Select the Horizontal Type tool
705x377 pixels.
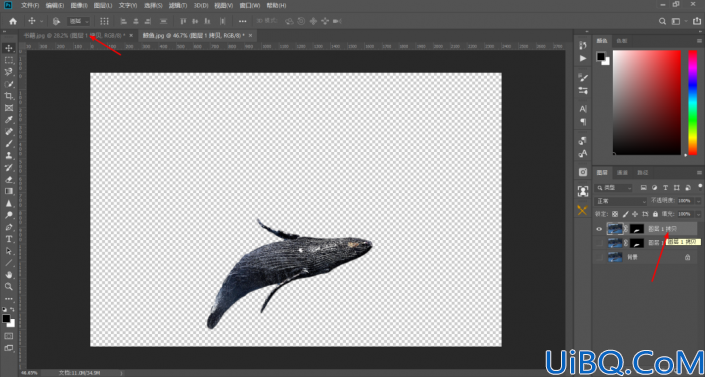coord(9,239)
